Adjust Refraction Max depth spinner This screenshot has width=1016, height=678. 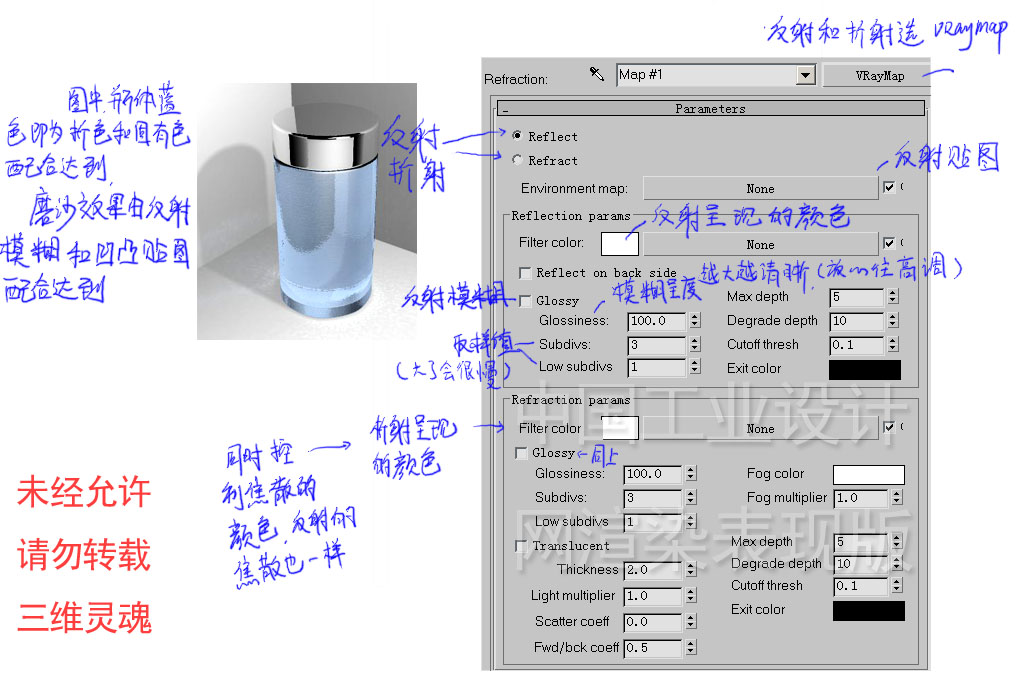pyautogui.click(x=897, y=541)
